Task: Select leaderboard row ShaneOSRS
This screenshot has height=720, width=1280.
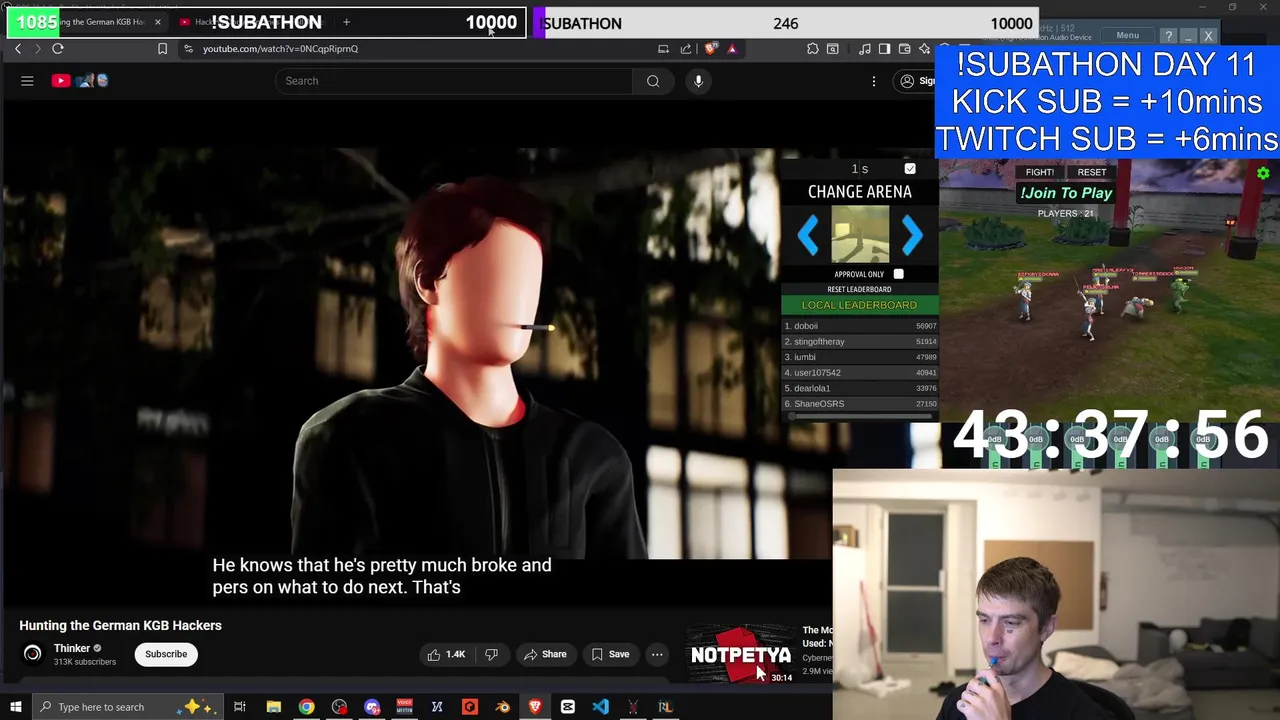Action: (x=860, y=403)
